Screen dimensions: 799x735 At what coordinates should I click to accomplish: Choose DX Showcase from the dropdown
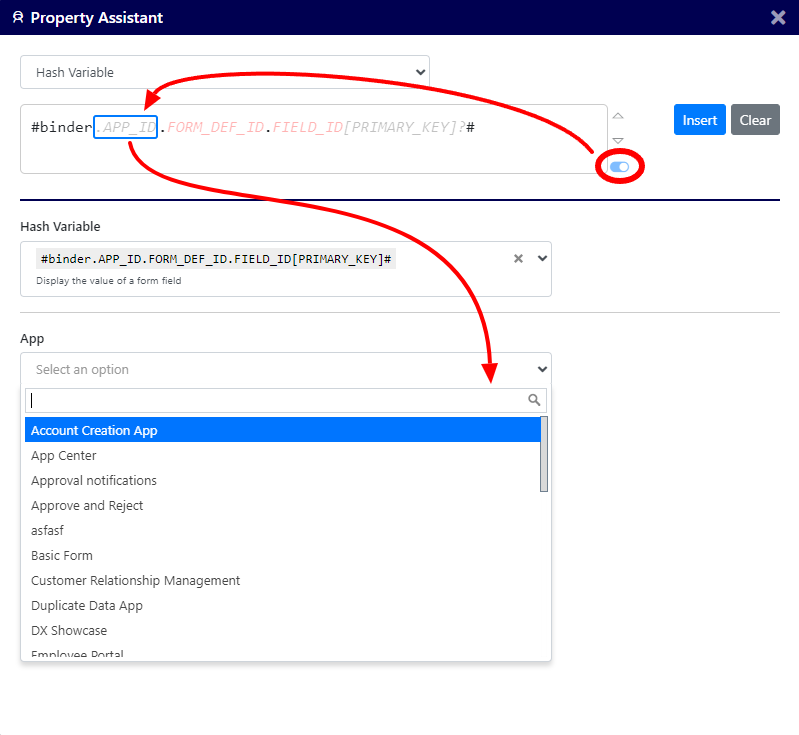click(x=69, y=630)
